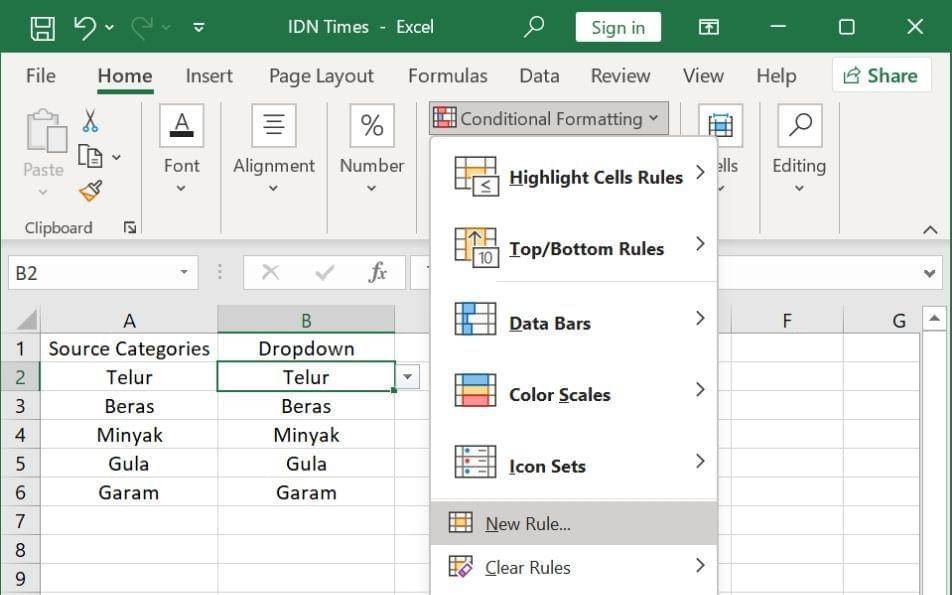Viewport: 952px width, 595px height.
Task: Switch to the Formulas tab
Action: click(x=447, y=75)
